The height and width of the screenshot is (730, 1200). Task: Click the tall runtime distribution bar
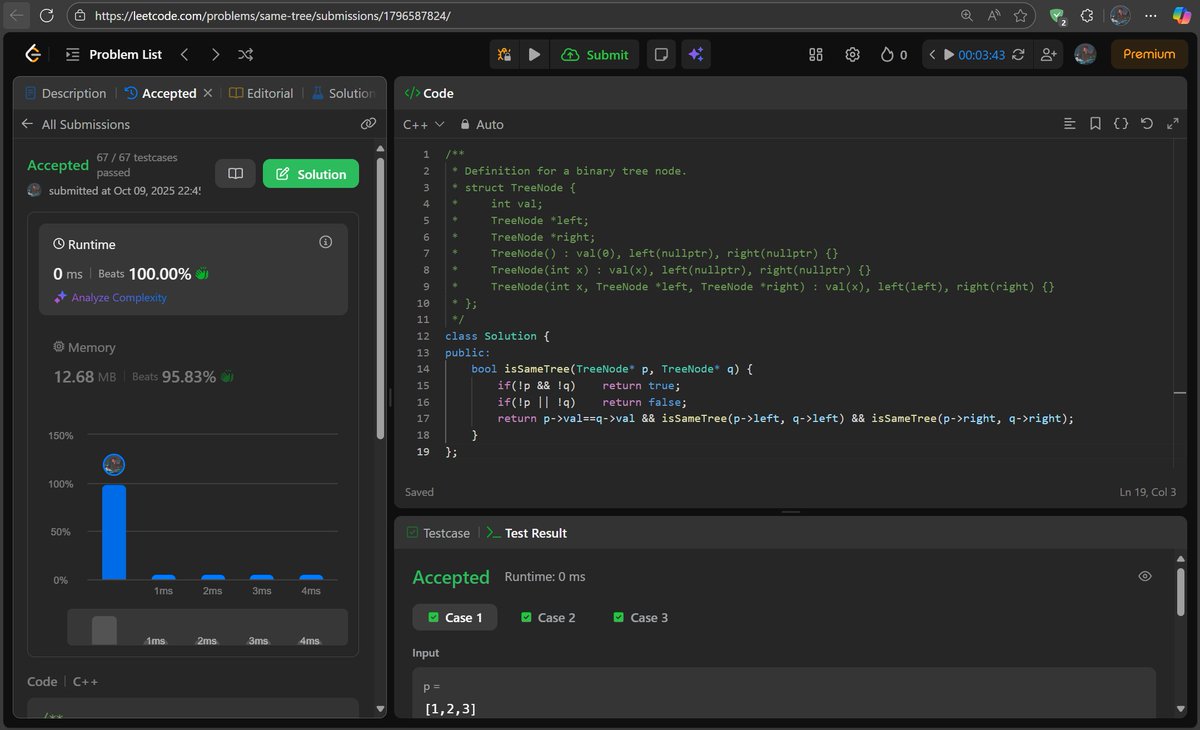(114, 532)
